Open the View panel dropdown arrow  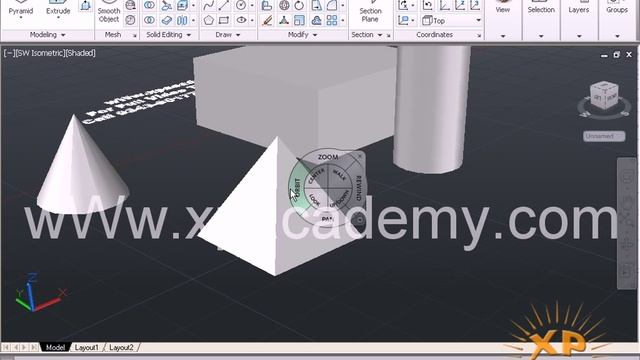click(x=503, y=36)
